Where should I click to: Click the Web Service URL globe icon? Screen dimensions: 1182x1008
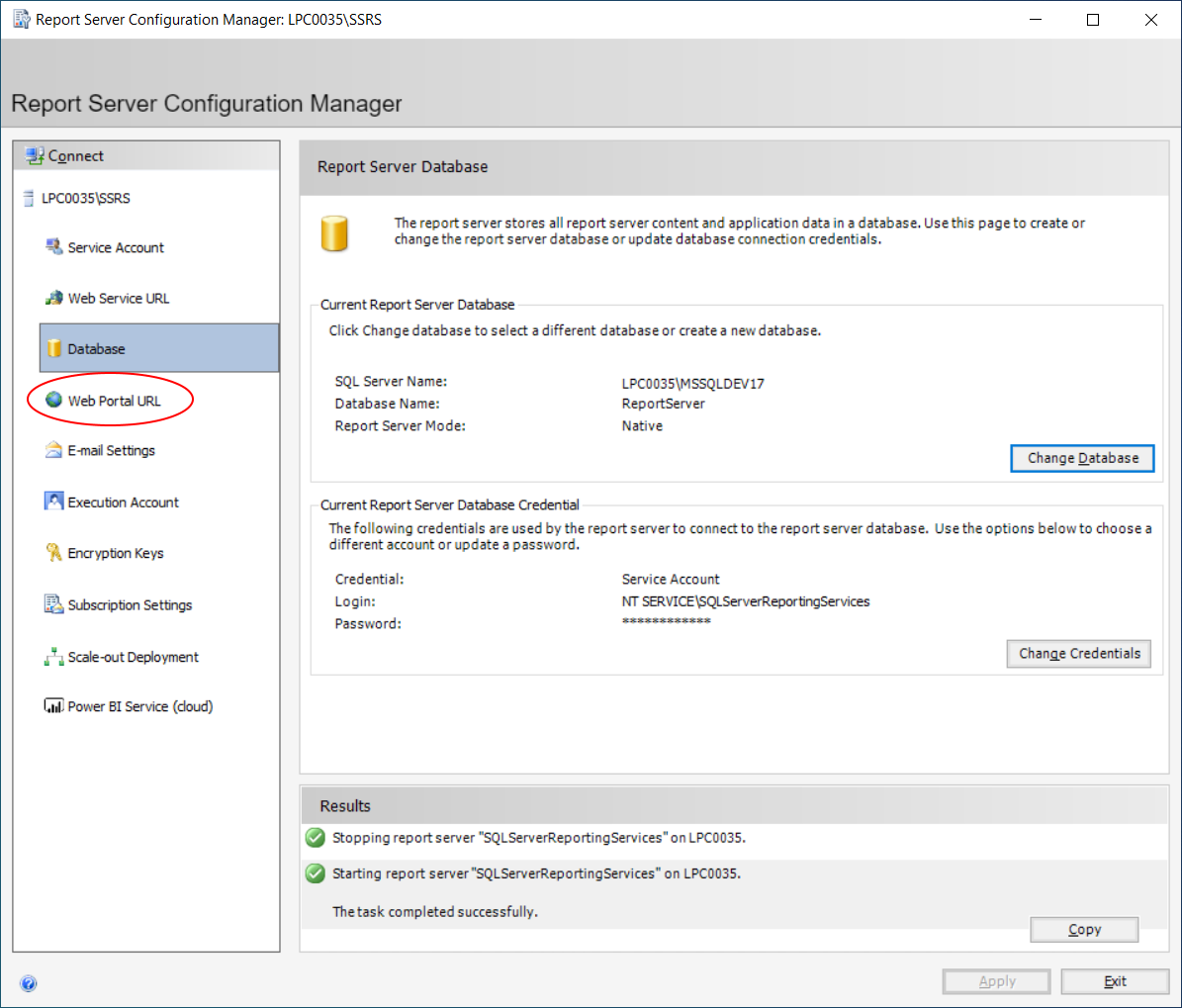coord(53,298)
